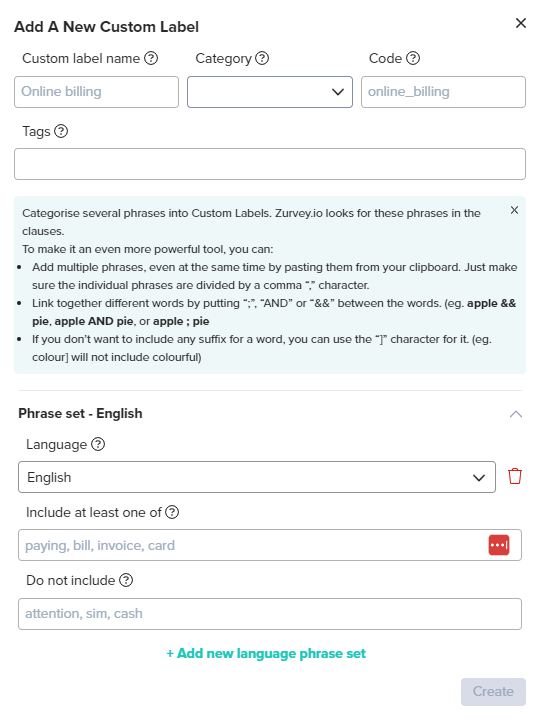Open the English language dropdown
The height and width of the screenshot is (721, 540).
pos(257,477)
